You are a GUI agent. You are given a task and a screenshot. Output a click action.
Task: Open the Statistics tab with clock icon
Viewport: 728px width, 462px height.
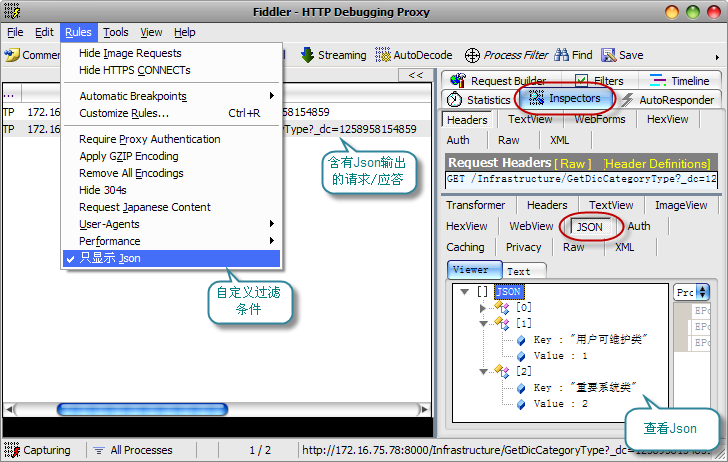[454, 100]
